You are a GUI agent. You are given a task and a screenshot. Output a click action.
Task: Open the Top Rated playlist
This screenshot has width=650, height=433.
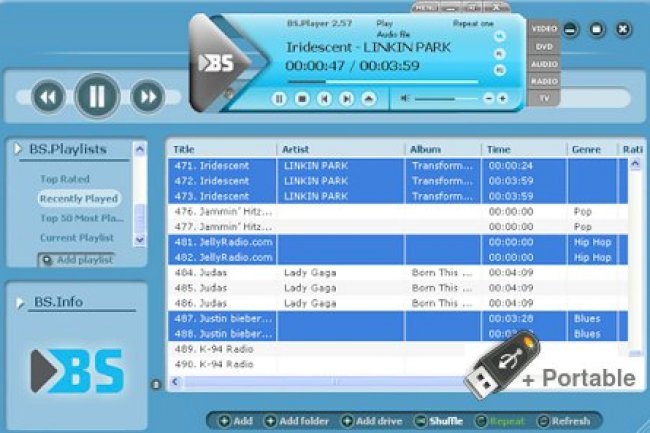[x=65, y=179]
